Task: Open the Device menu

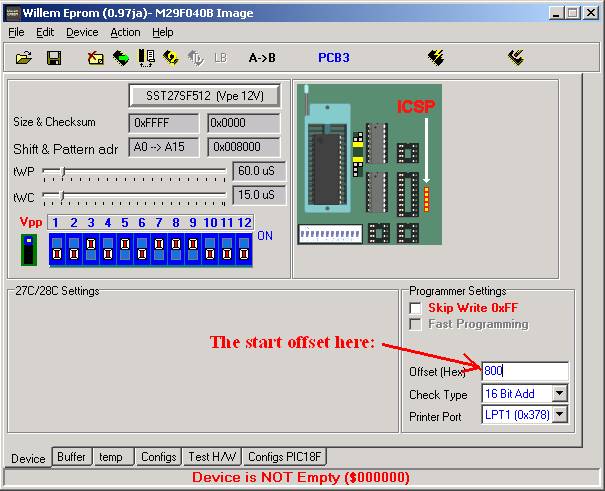Action: coord(82,32)
